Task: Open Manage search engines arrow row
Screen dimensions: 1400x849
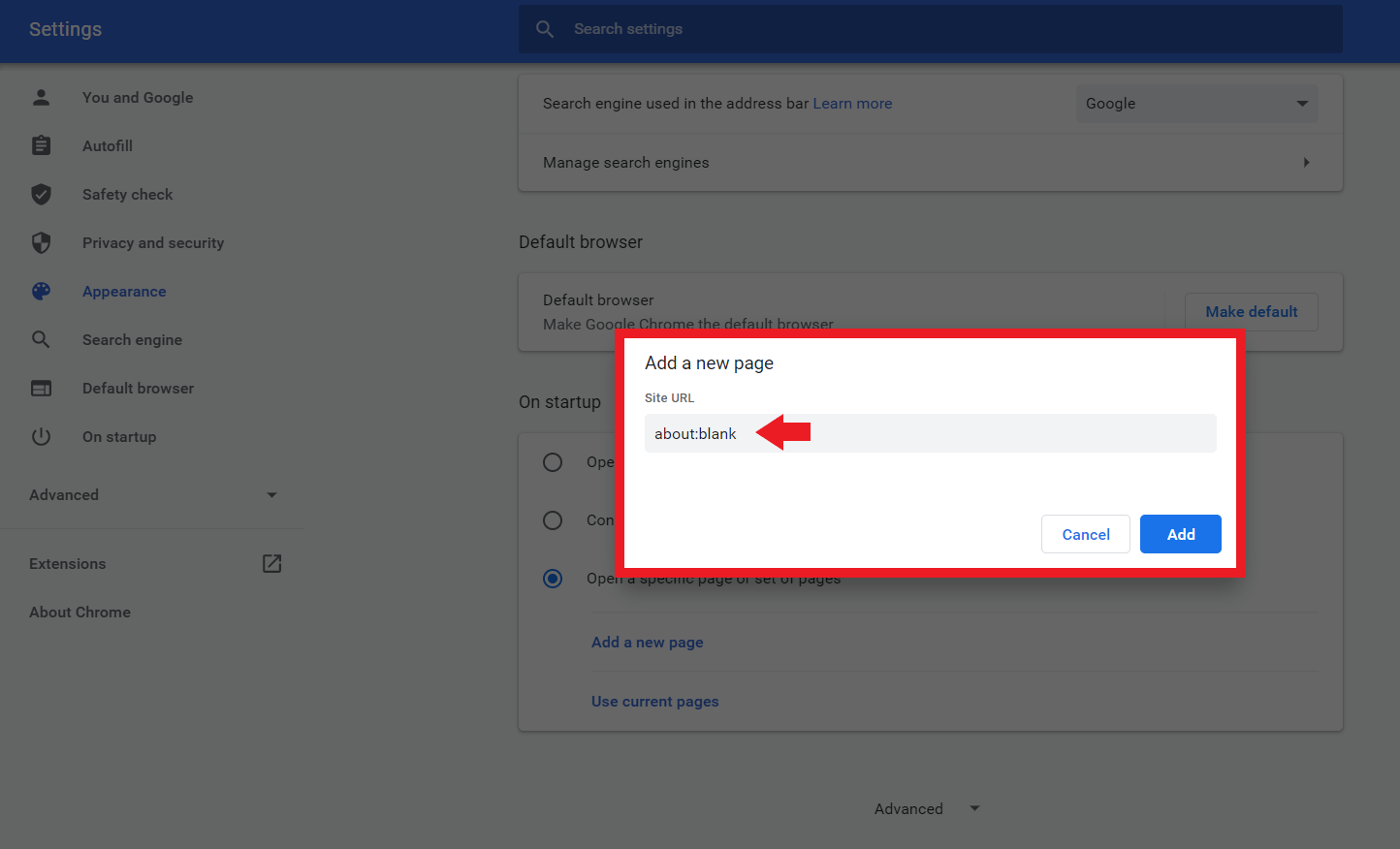Action: click(931, 162)
